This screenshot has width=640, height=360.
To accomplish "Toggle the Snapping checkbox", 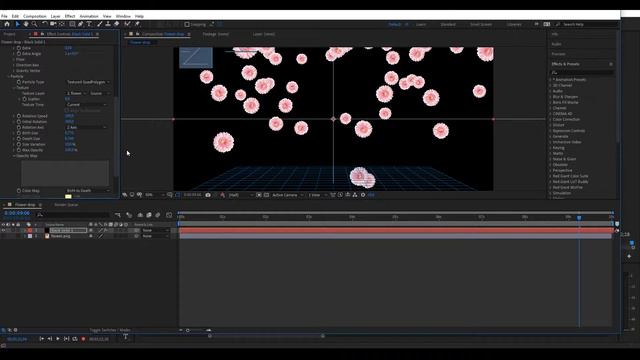I will (x=187, y=24).
